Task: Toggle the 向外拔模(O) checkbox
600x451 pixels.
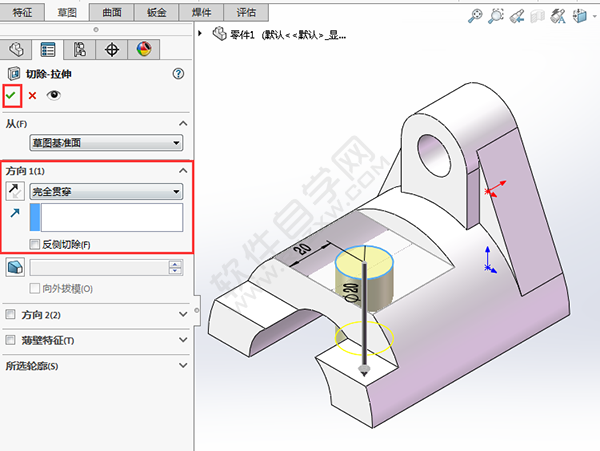Action: 34,288
